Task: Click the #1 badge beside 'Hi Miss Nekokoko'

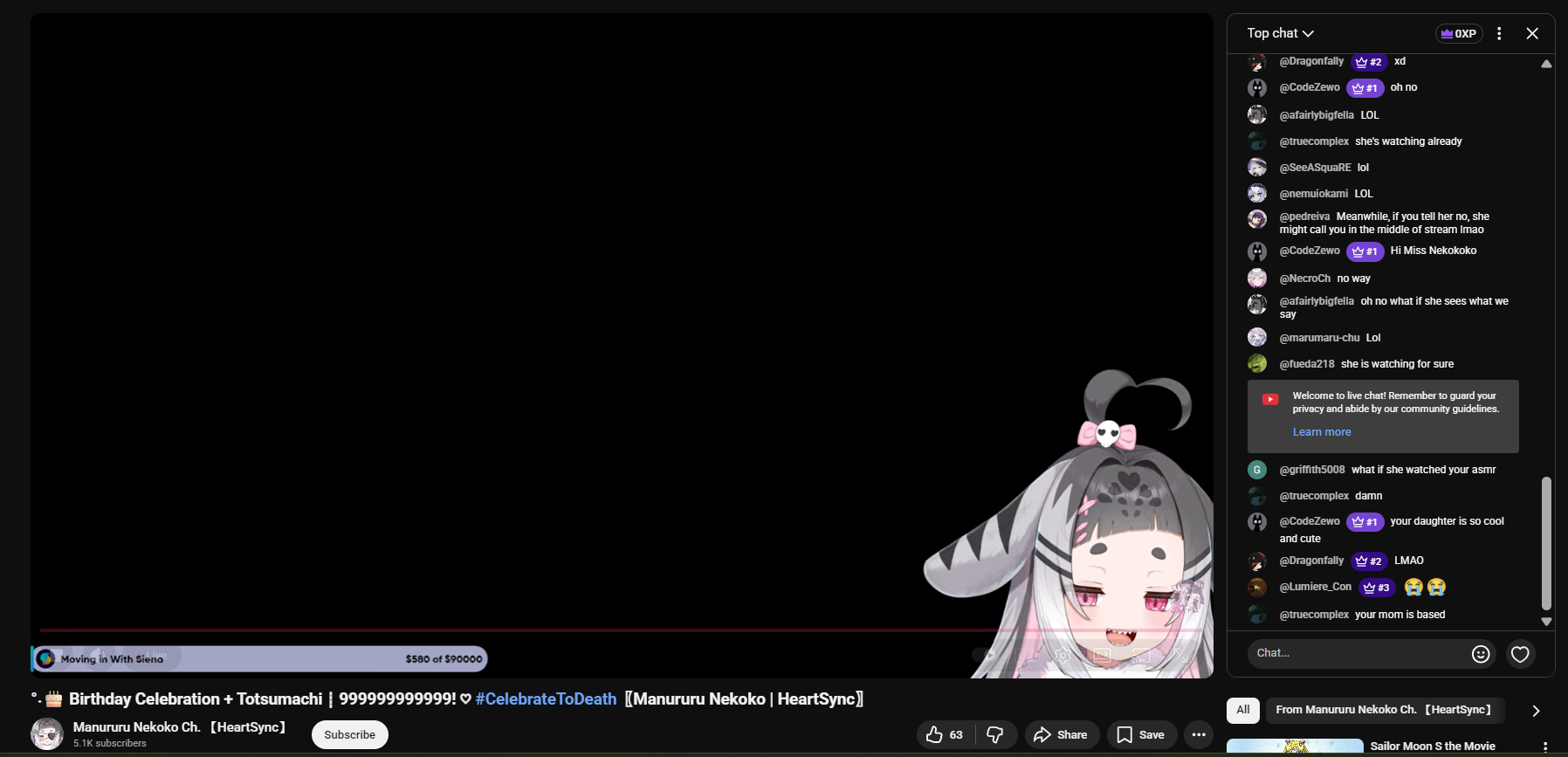Action: (x=1365, y=251)
